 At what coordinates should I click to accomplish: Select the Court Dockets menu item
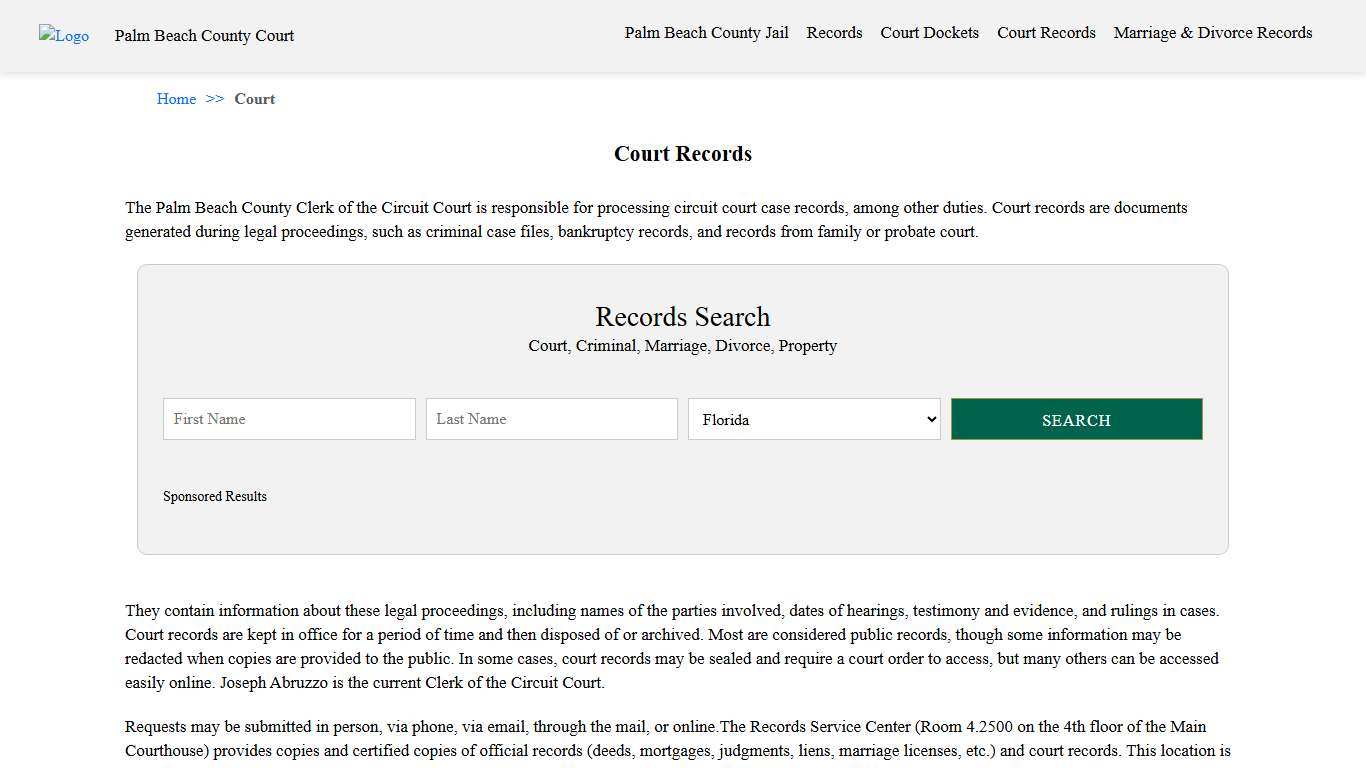pyautogui.click(x=929, y=32)
